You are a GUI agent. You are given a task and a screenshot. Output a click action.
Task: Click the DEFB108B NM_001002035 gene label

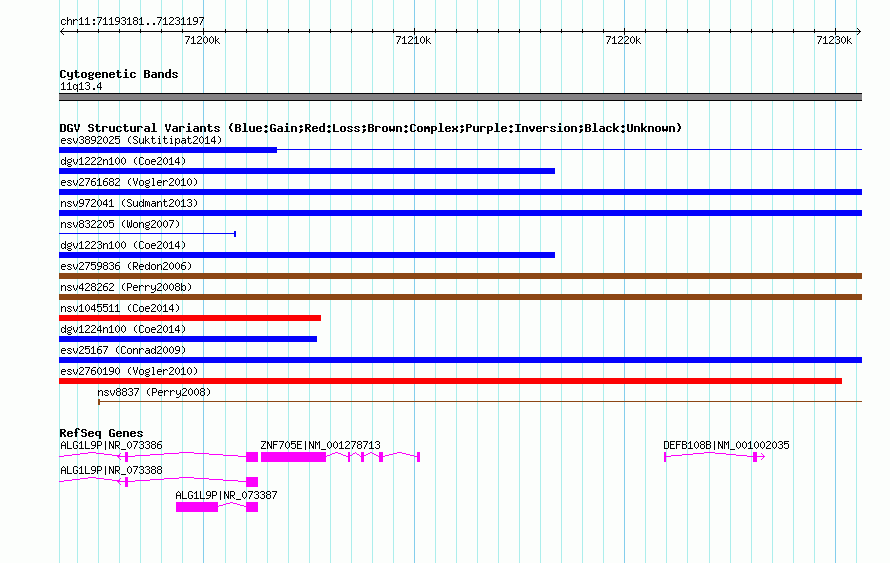pyautogui.click(x=726, y=446)
